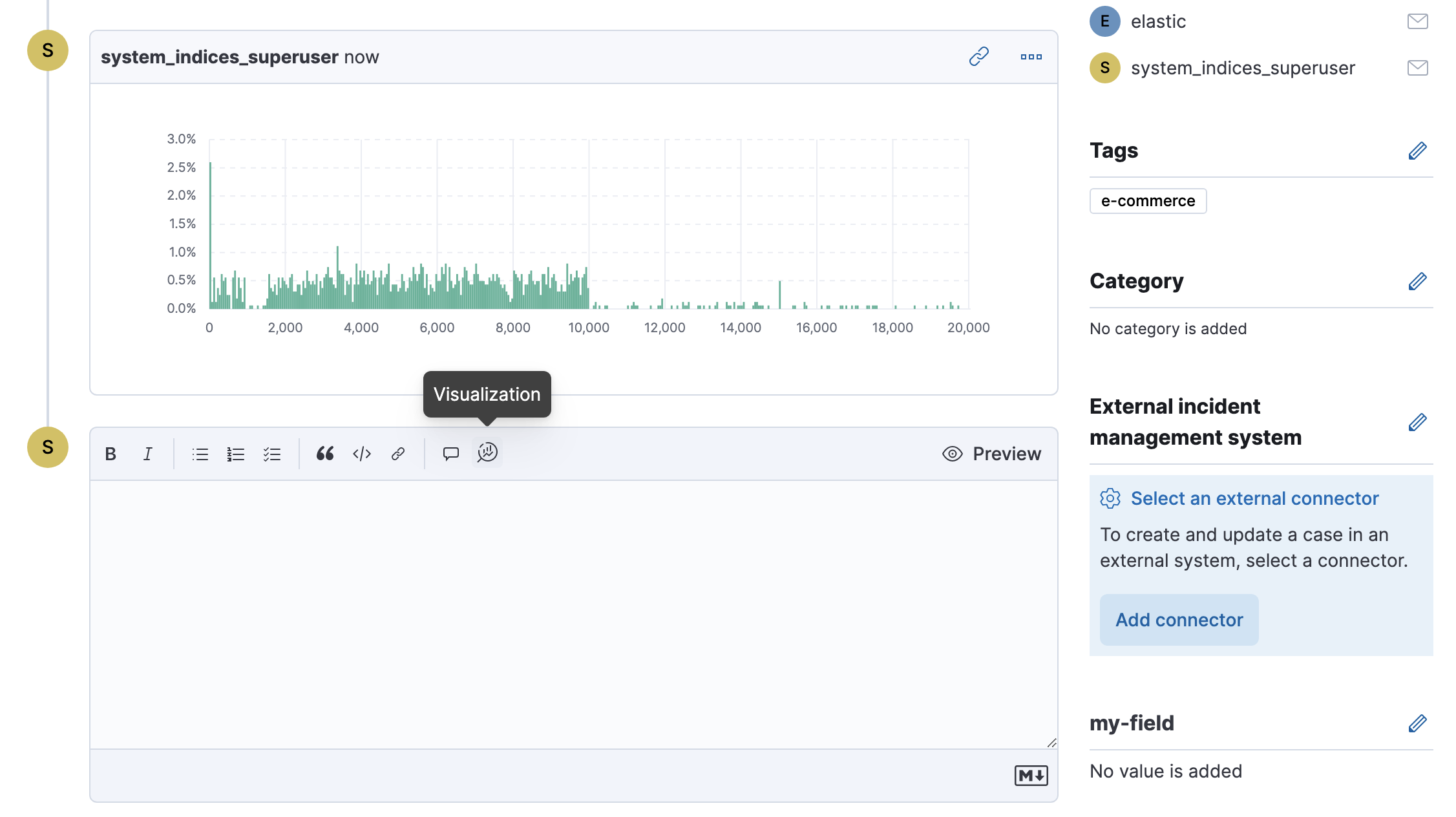The image size is (1456, 817).
Task: Edit the my-field custom field
Action: pos(1417,723)
